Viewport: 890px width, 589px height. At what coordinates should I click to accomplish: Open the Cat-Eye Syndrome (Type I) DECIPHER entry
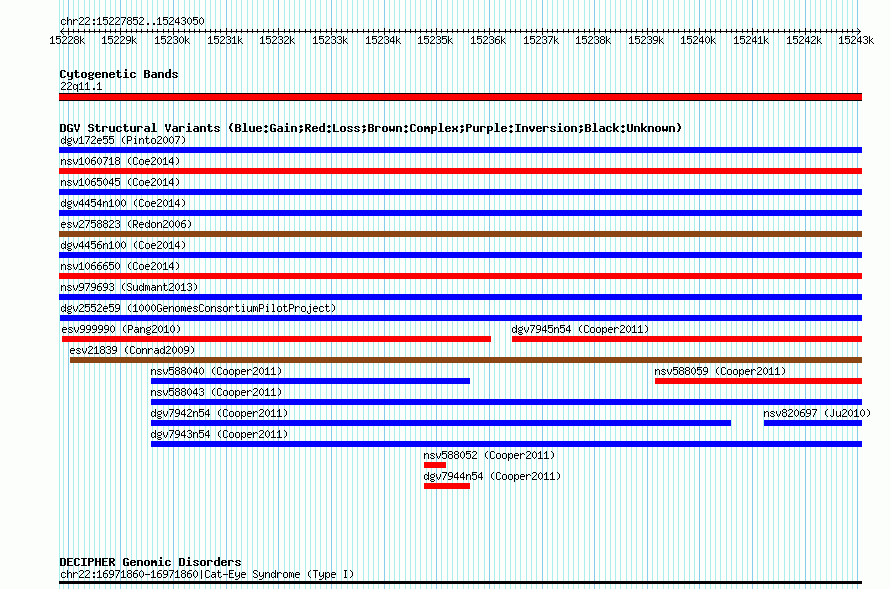207,575
